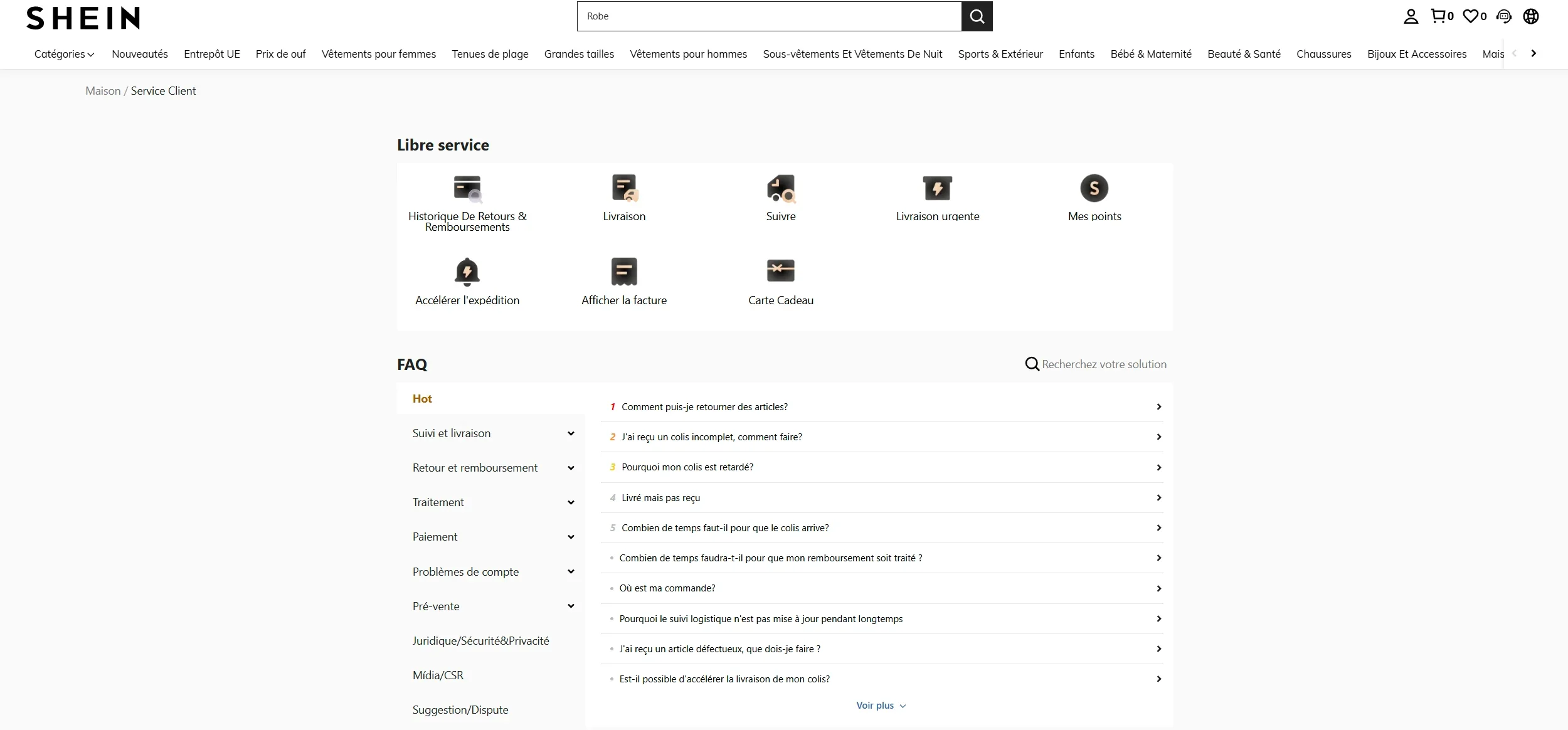
Task: Click the Maison breadcrumb link
Action: 103,91
